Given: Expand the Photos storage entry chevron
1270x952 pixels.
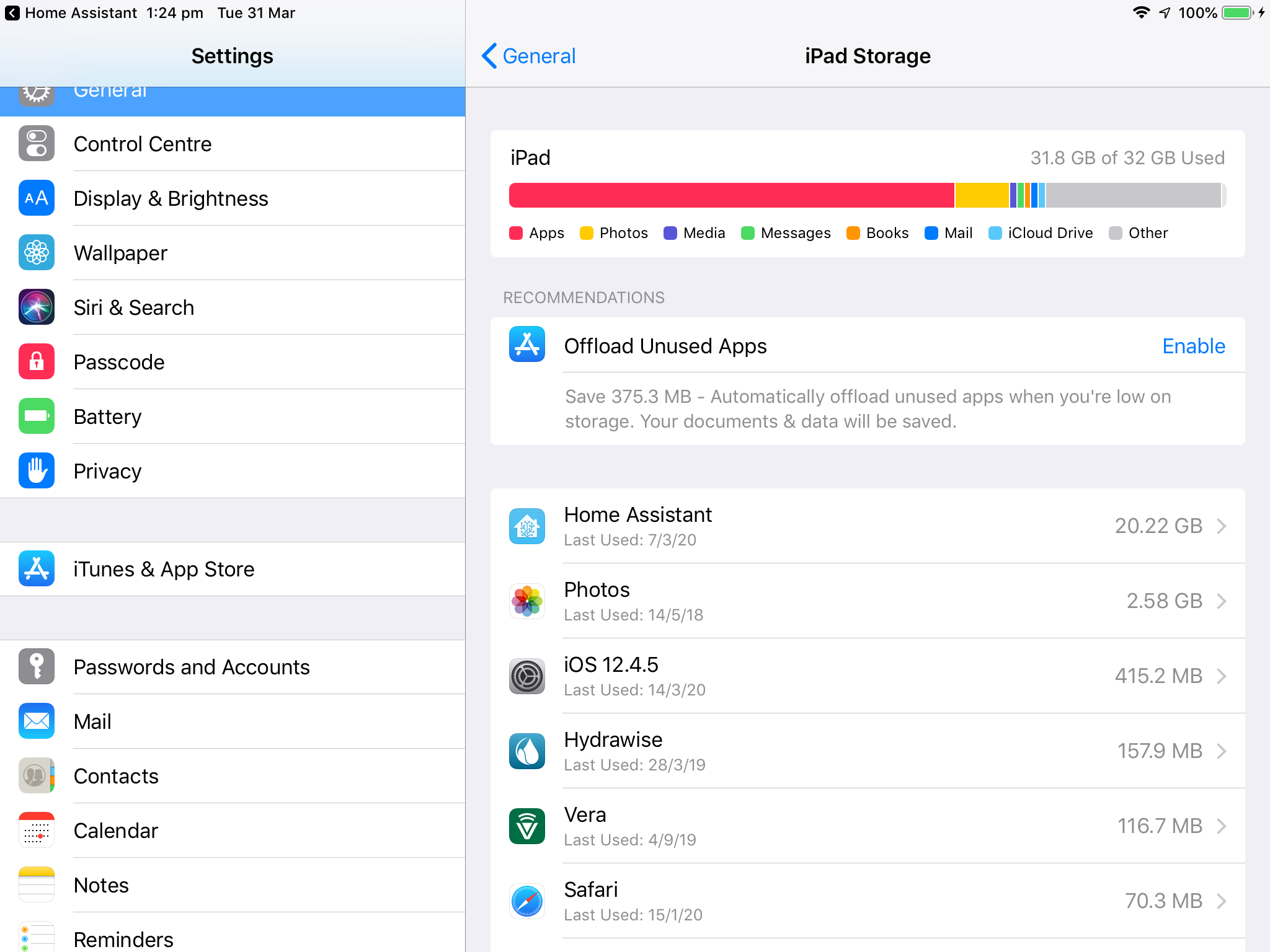Looking at the screenshot, I should (x=1222, y=601).
